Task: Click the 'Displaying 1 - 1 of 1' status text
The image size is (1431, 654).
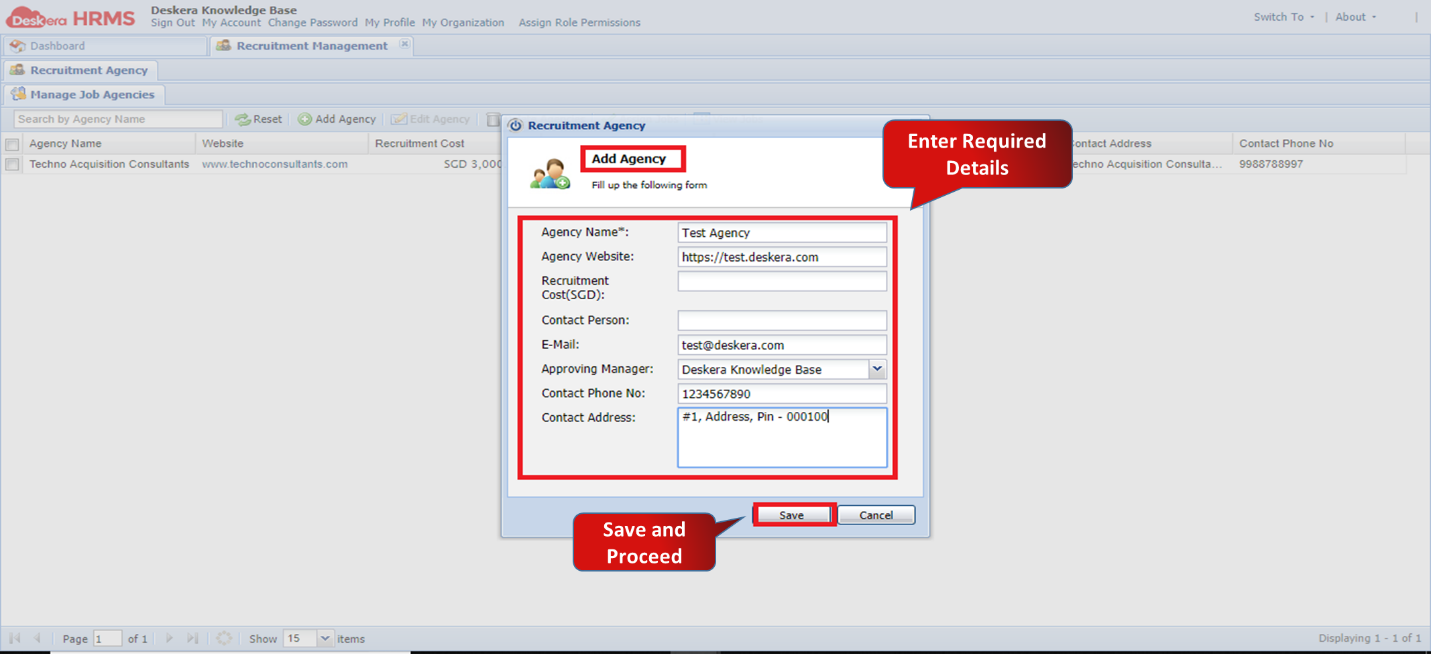Action: 1370,638
